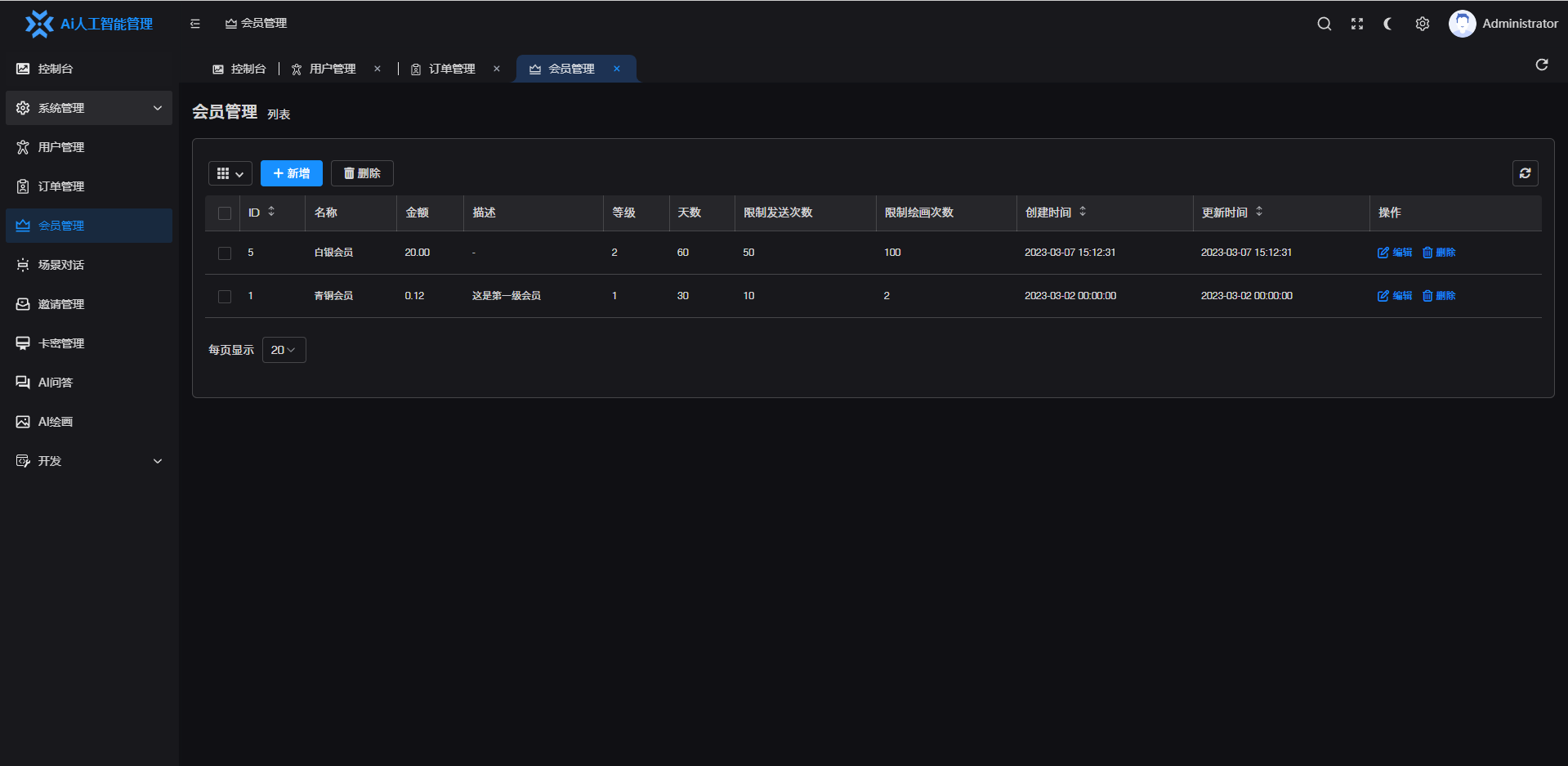The height and width of the screenshot is (766, 1568).
Task: Collapse the sidebar with the menu fold icon
Action: click(x=194, y=24)
